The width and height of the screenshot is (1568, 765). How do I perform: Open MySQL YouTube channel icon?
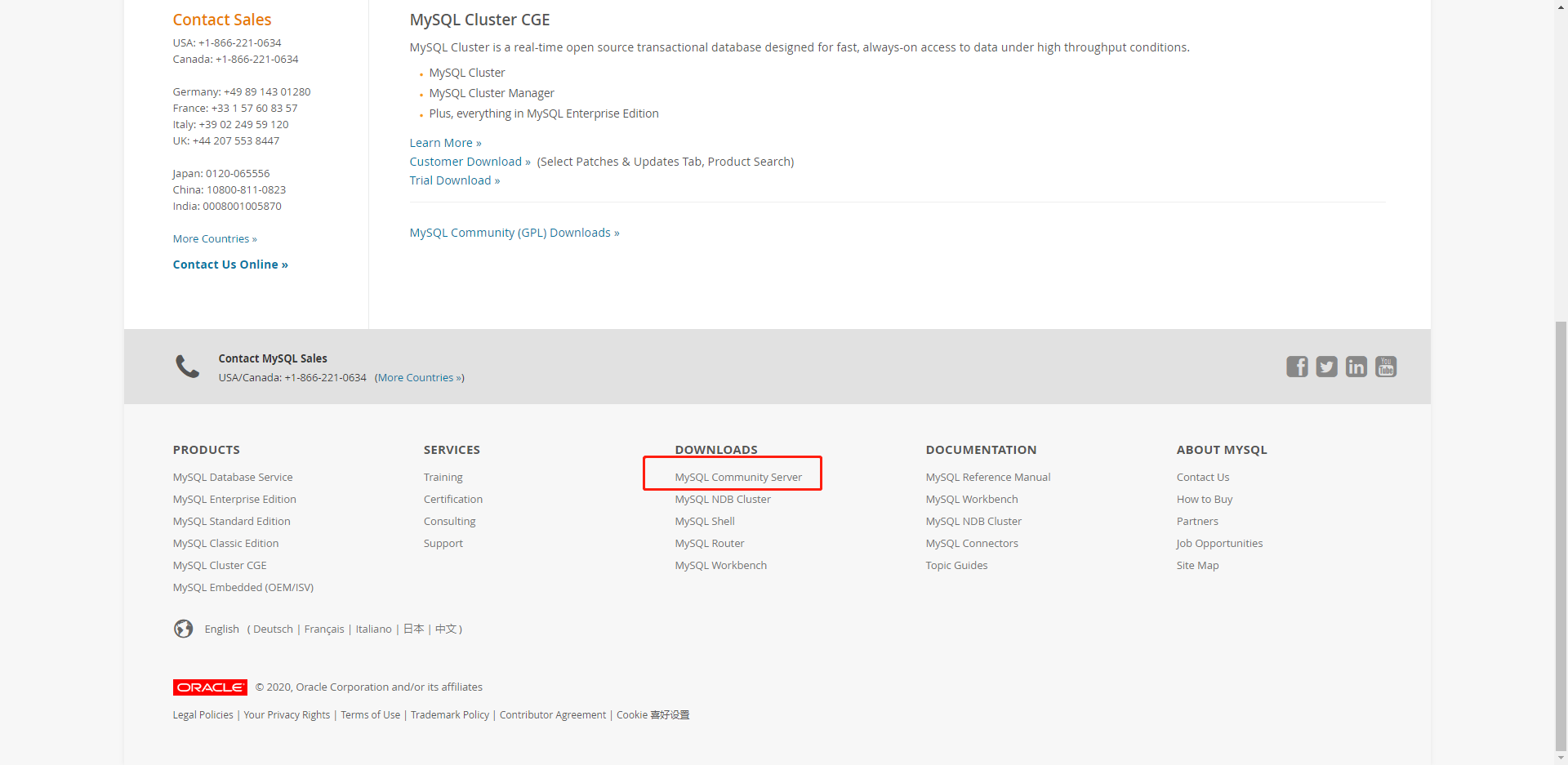click(1386, 367)
